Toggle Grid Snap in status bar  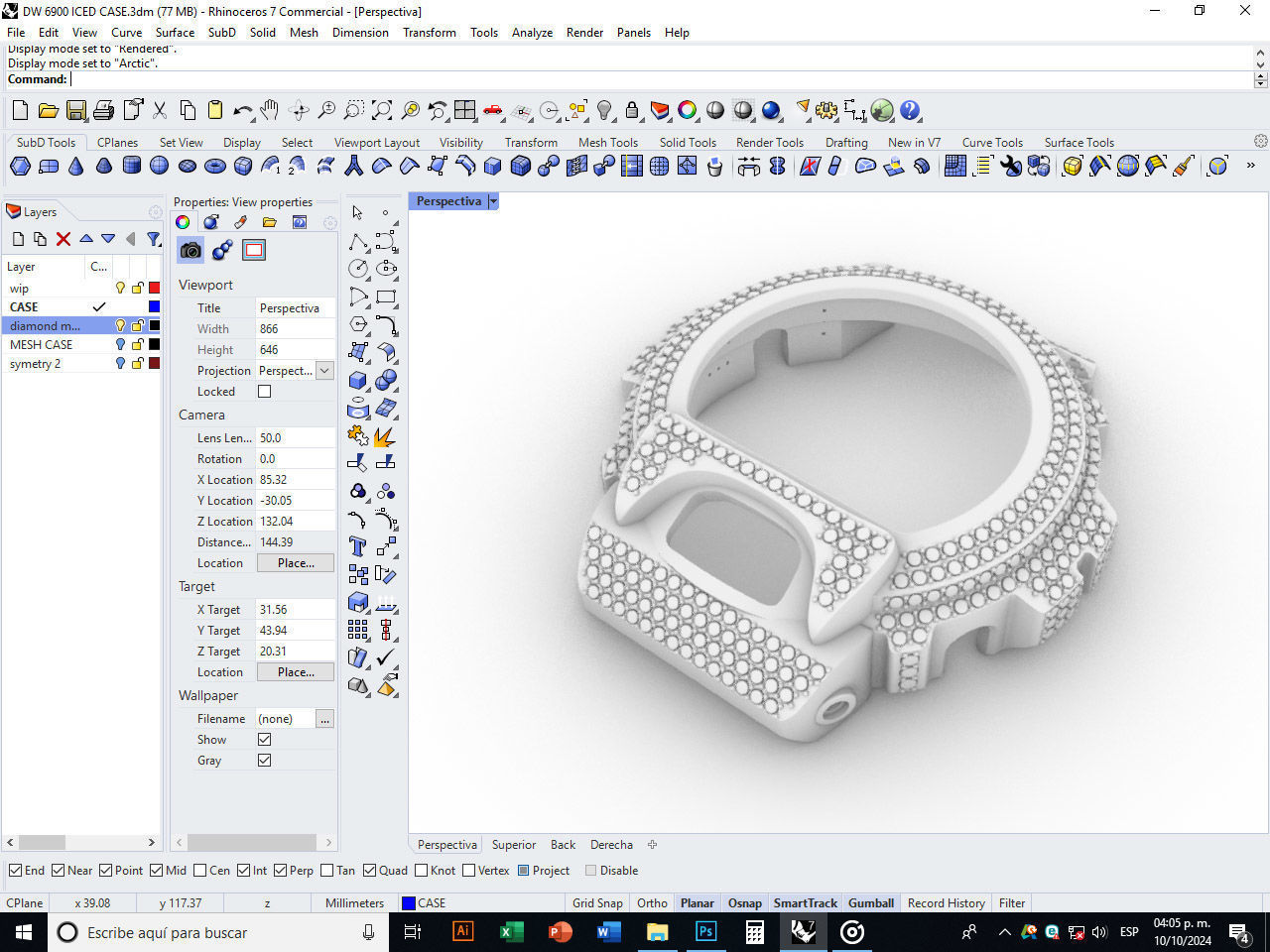[597, 903]
